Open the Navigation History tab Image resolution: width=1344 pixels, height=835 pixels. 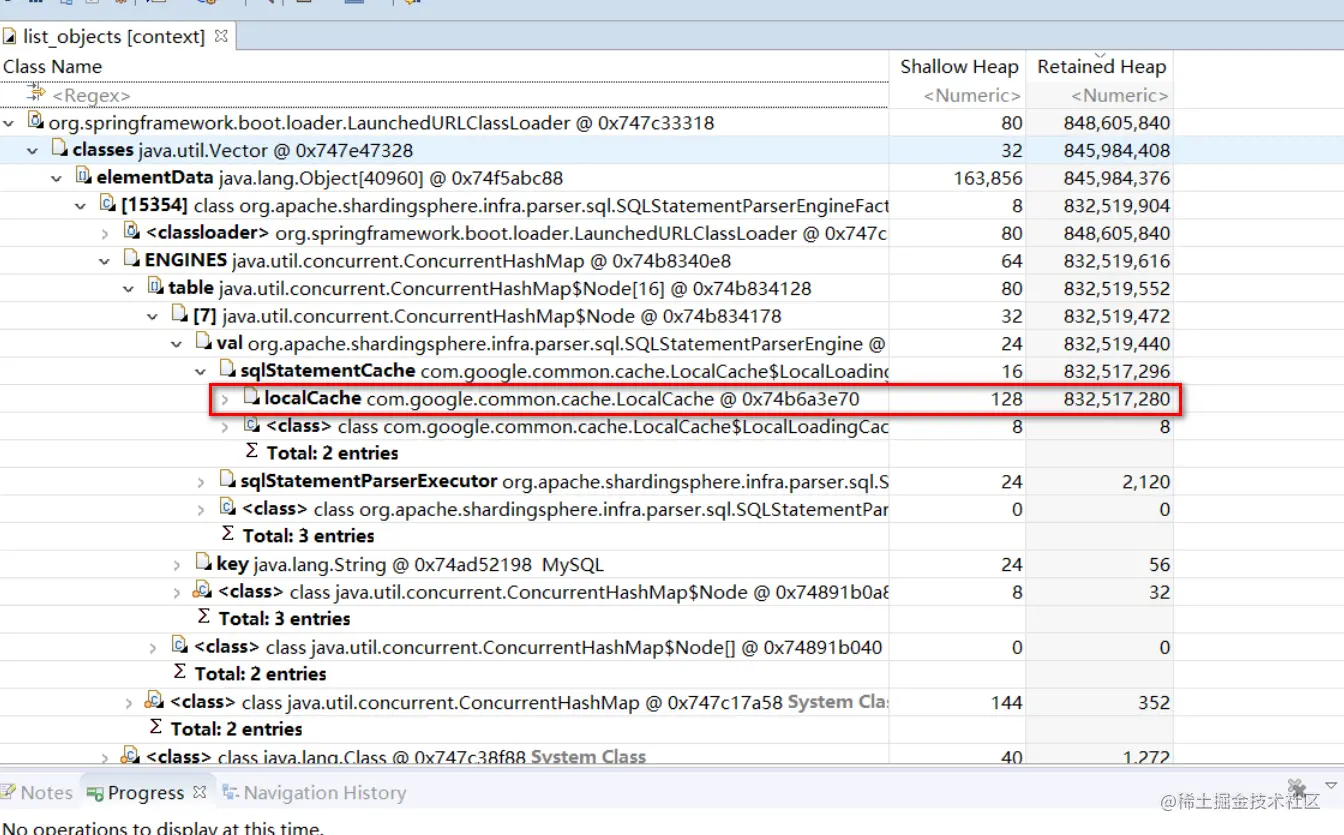tap(314, 792)
